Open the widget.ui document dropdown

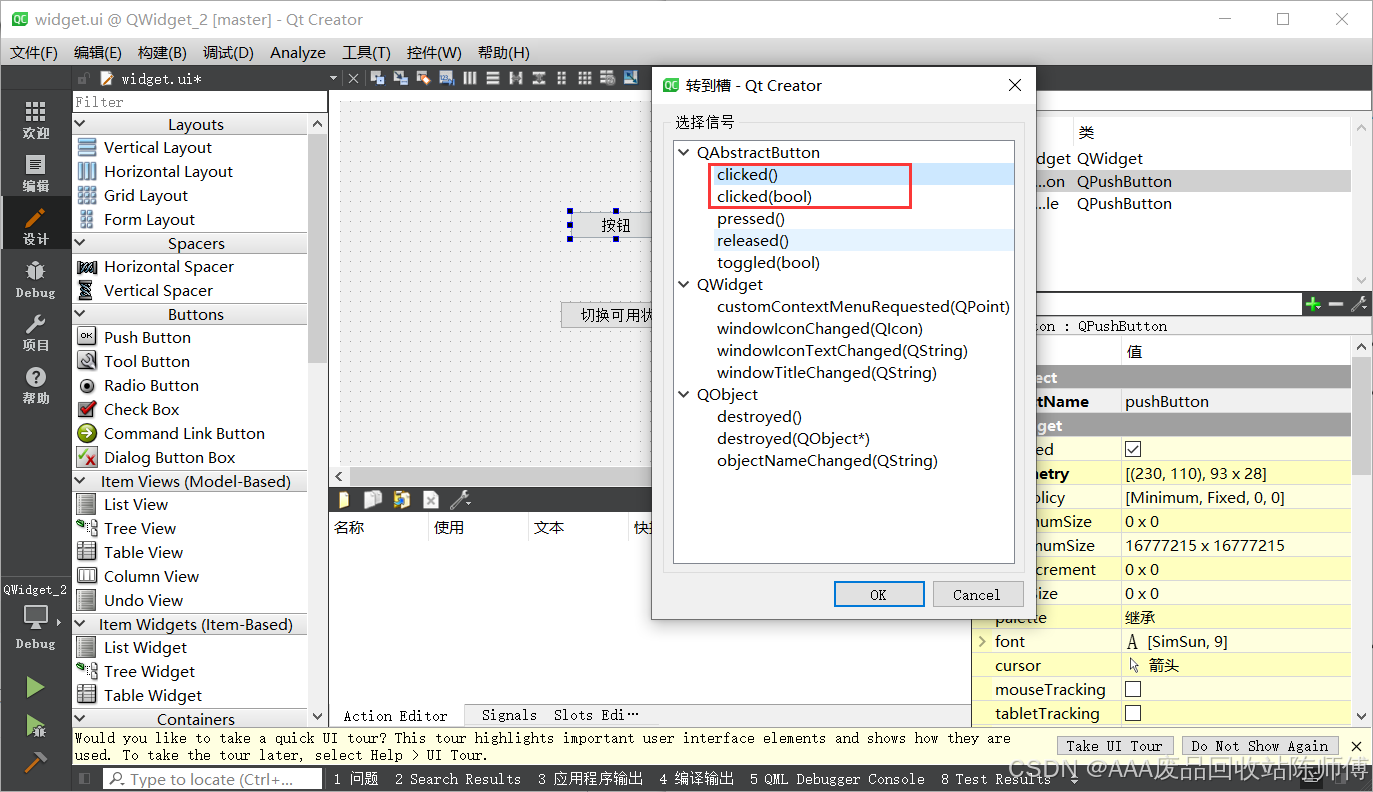pos(334,78)
